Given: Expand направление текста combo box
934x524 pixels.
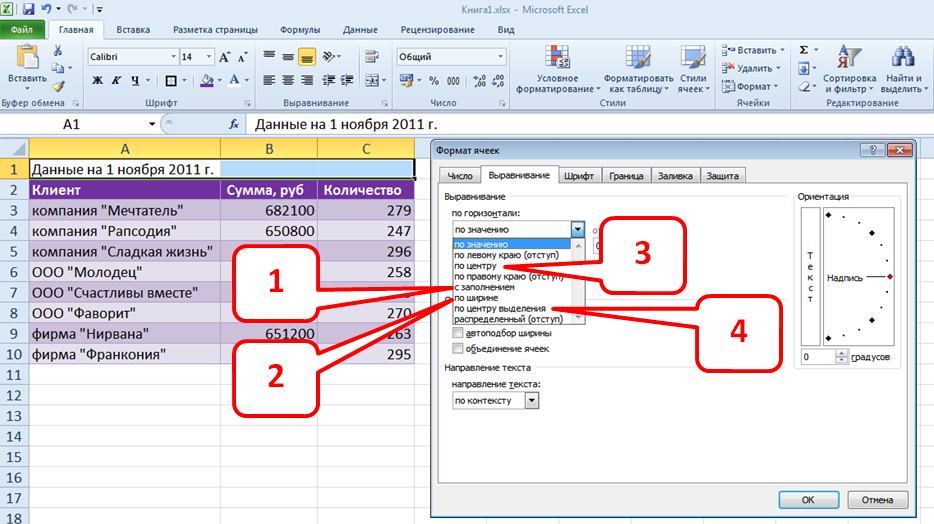Looking at the screenshot, I should coord(531,400).
